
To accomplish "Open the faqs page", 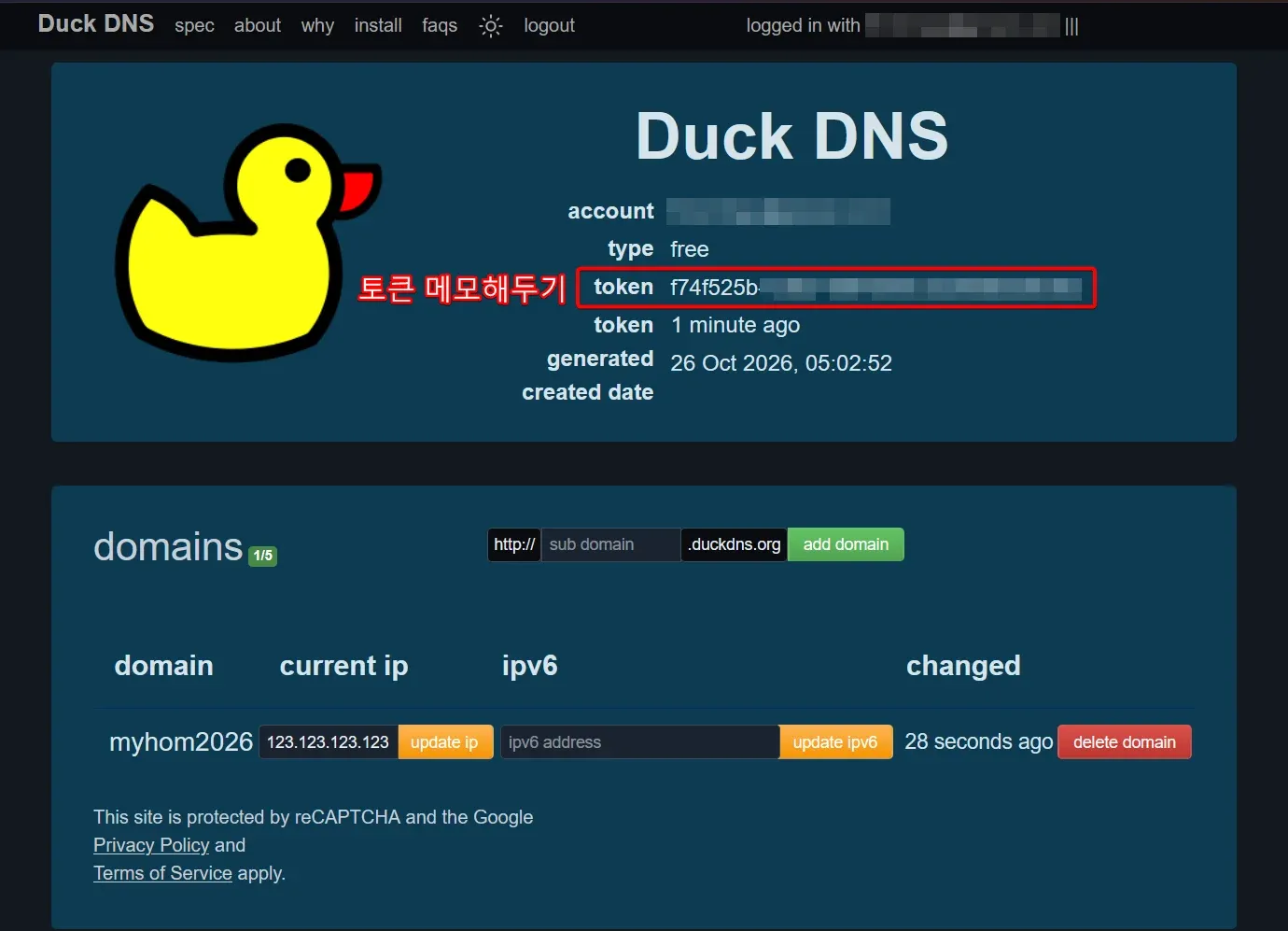I will (440, 26).
